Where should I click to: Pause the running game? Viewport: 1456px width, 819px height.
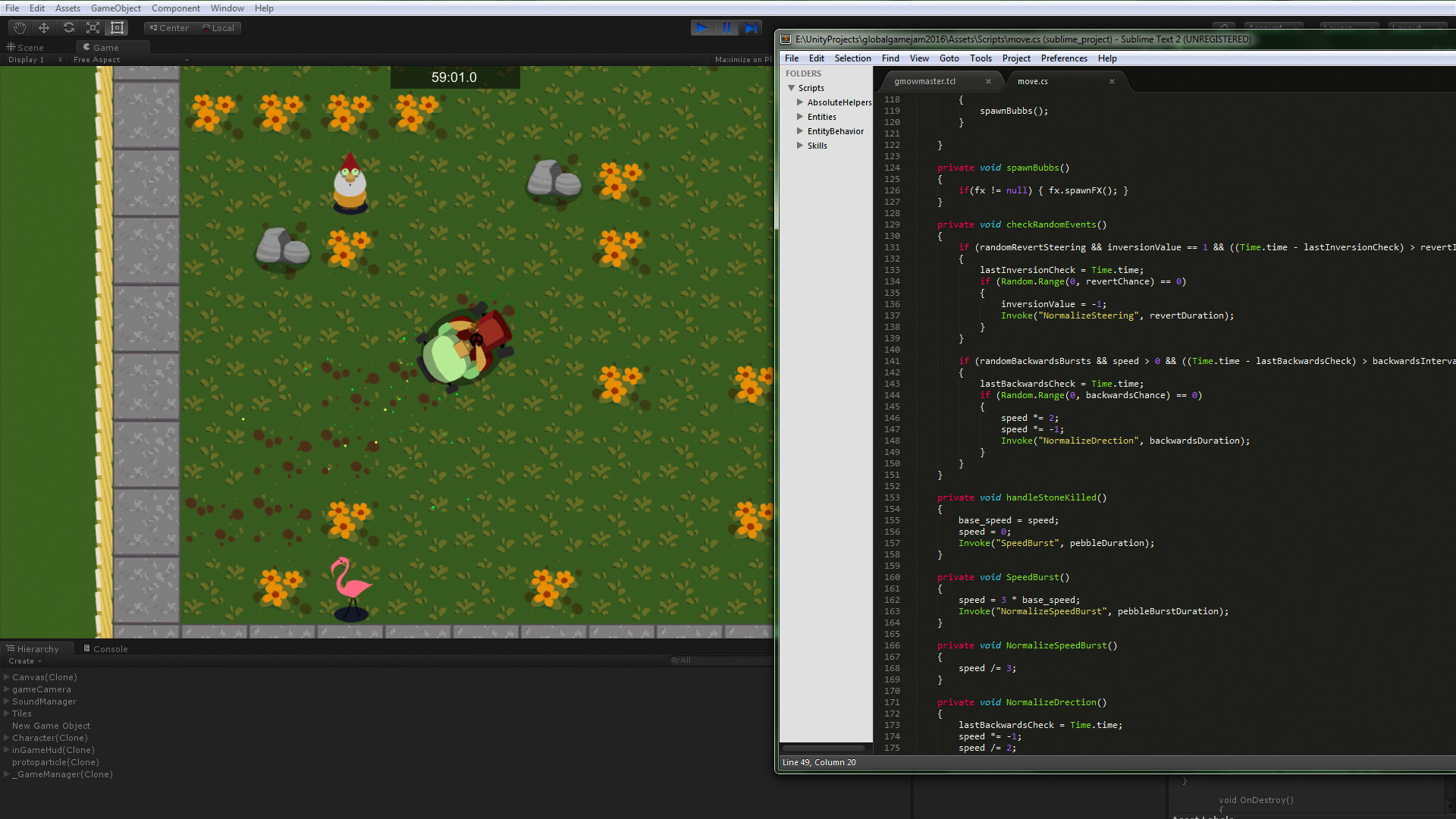pyautogui.click(x=726, y=28)
